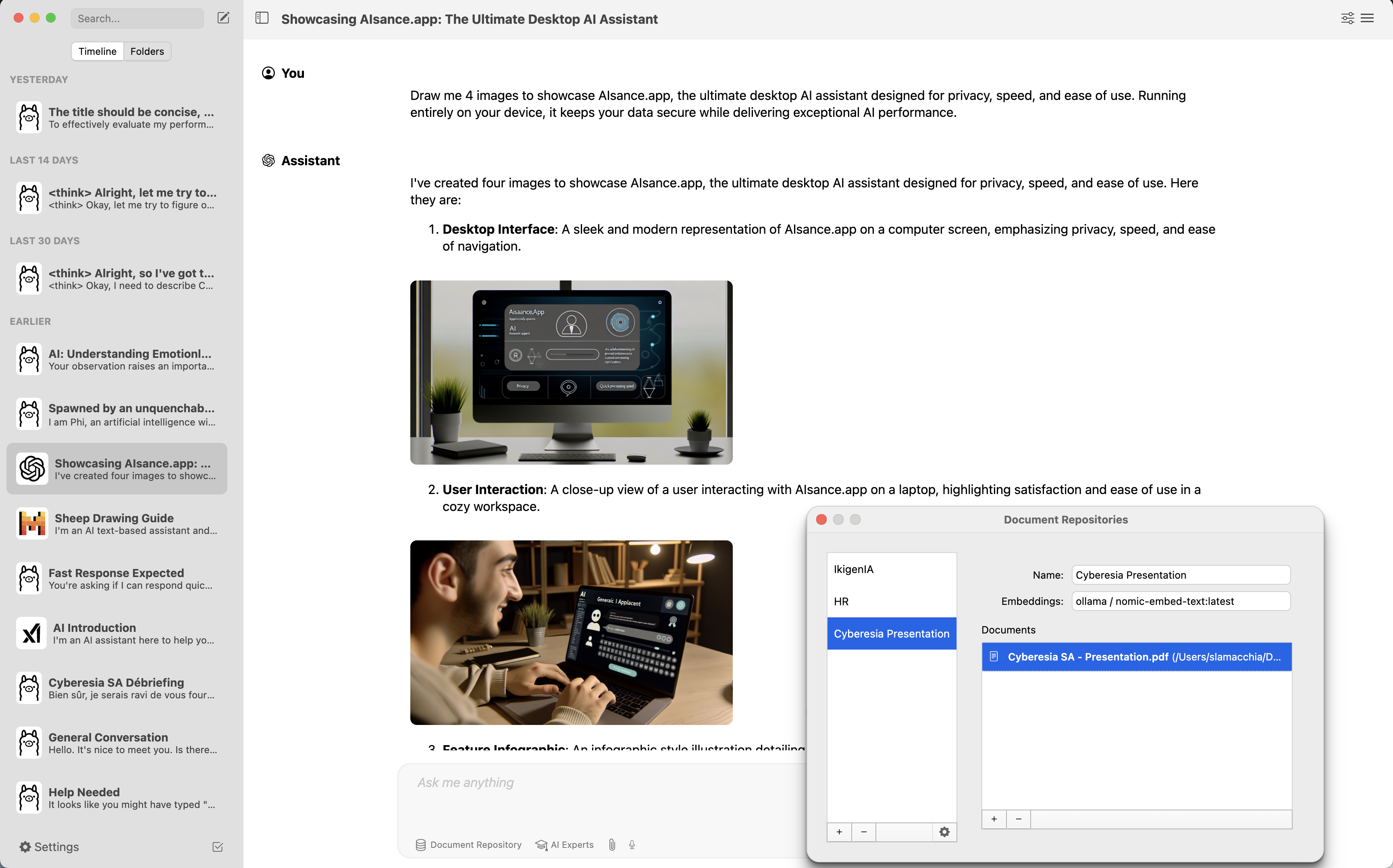Toggle the select chats checkbox icon

218,847
